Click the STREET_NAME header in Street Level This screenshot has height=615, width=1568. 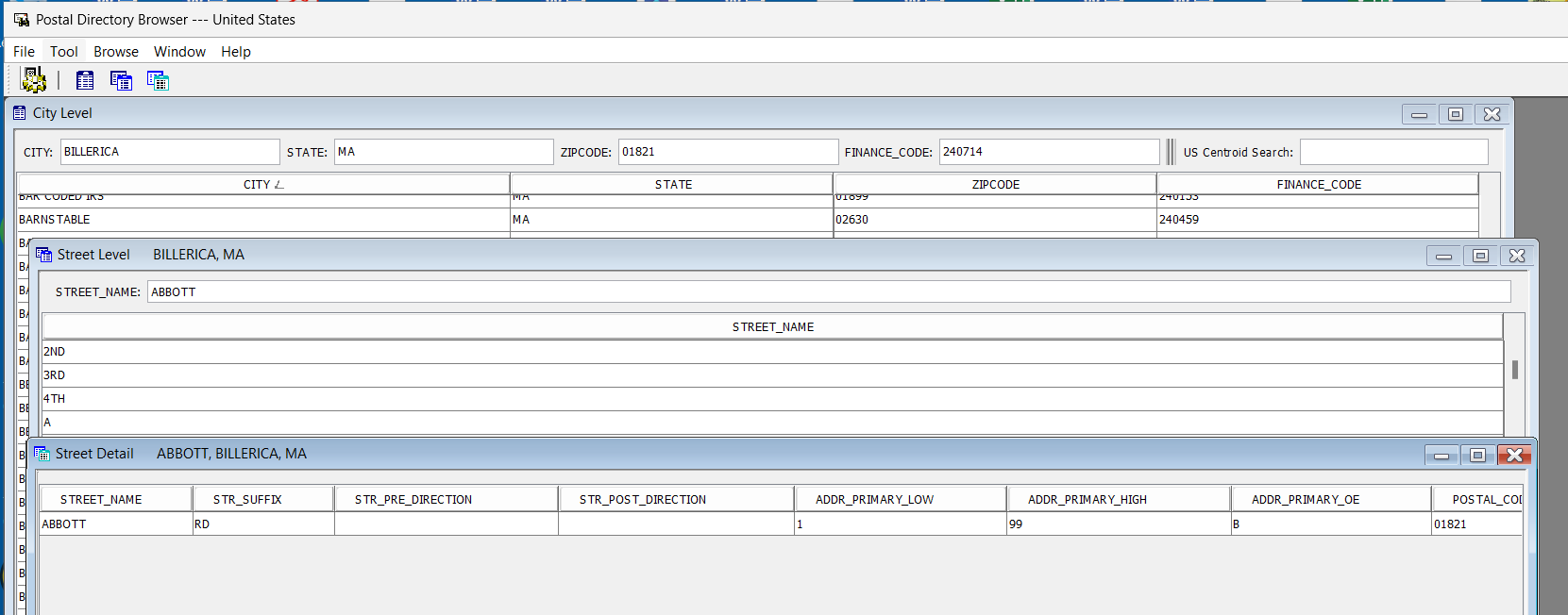772,326
